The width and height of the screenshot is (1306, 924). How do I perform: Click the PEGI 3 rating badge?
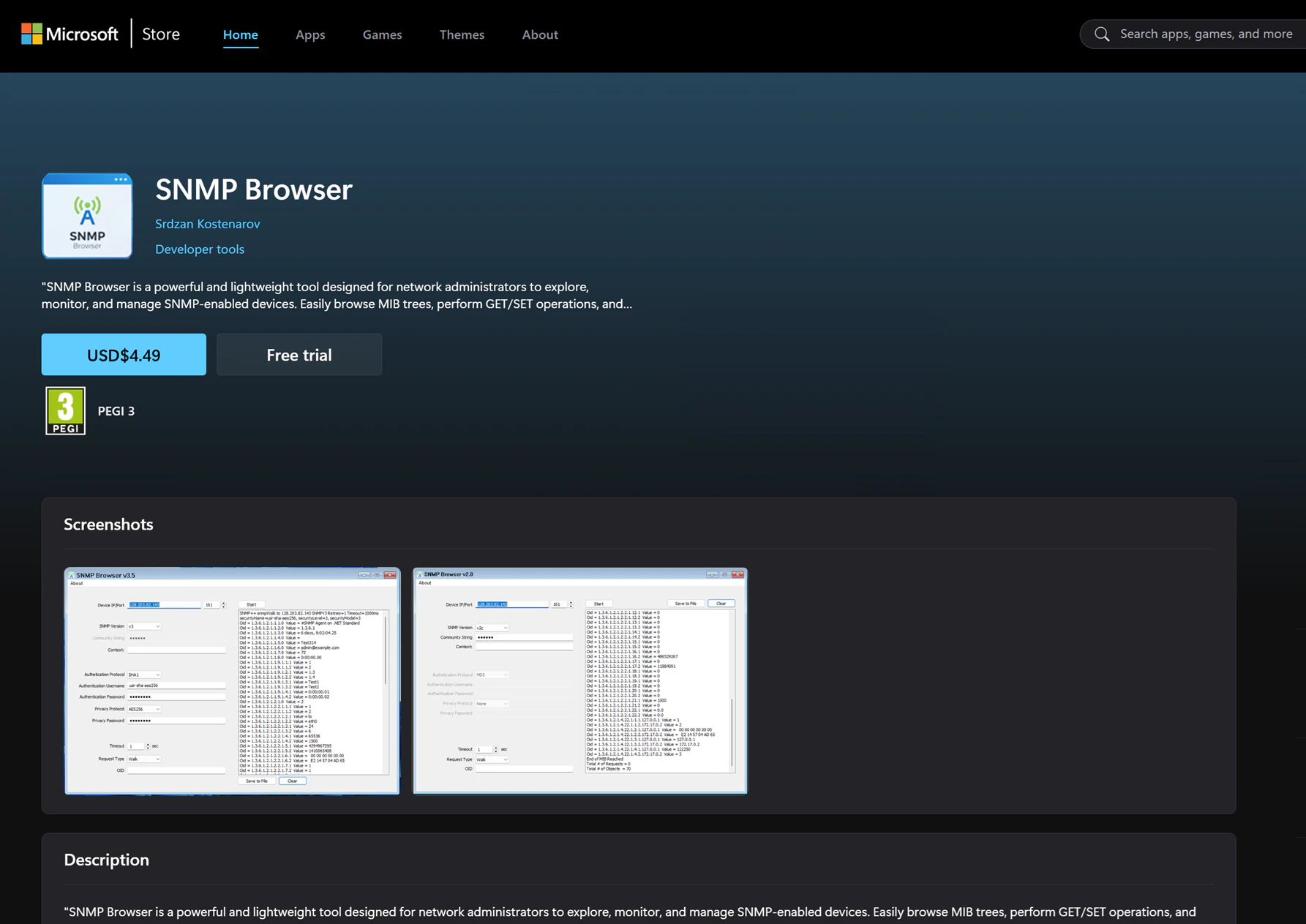pyautogui.click(x=65, y=410)
